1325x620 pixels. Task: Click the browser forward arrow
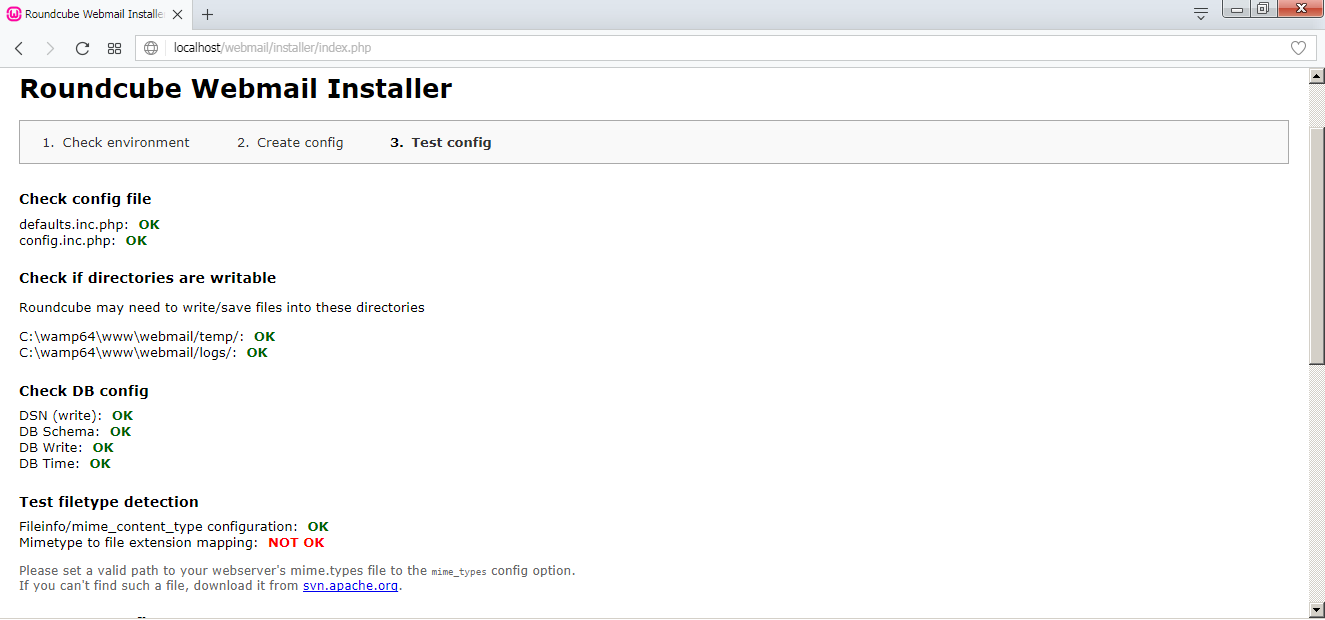pos(50,48)
